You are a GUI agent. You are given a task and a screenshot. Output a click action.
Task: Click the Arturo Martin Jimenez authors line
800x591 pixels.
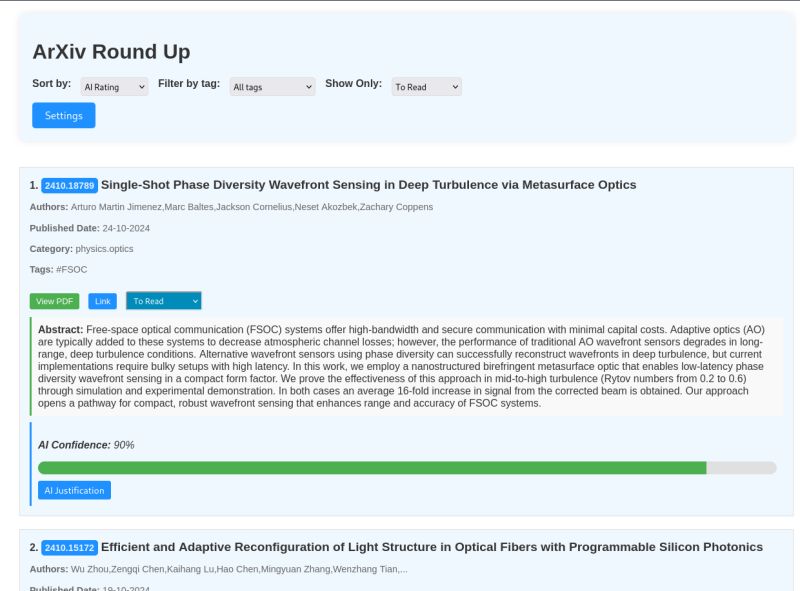pos(231,207)
